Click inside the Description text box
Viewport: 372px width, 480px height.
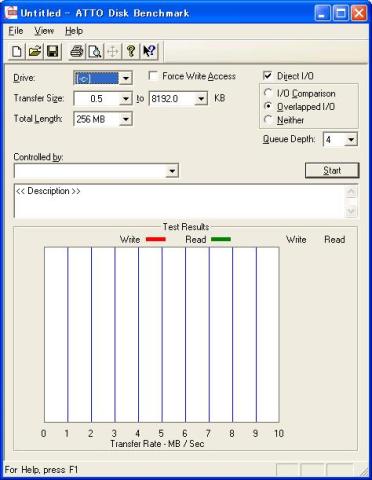tap(179, 201)
